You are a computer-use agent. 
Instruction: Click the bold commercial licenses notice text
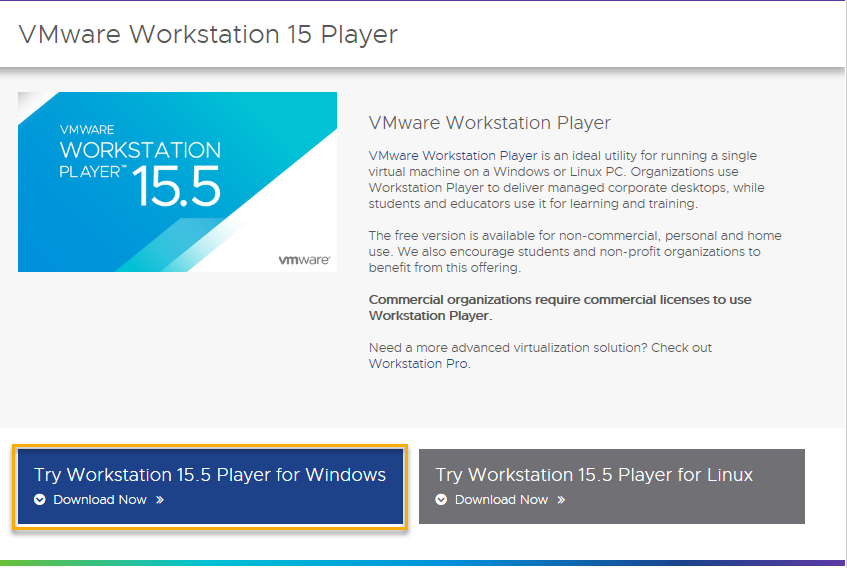[x=560, y=307]
